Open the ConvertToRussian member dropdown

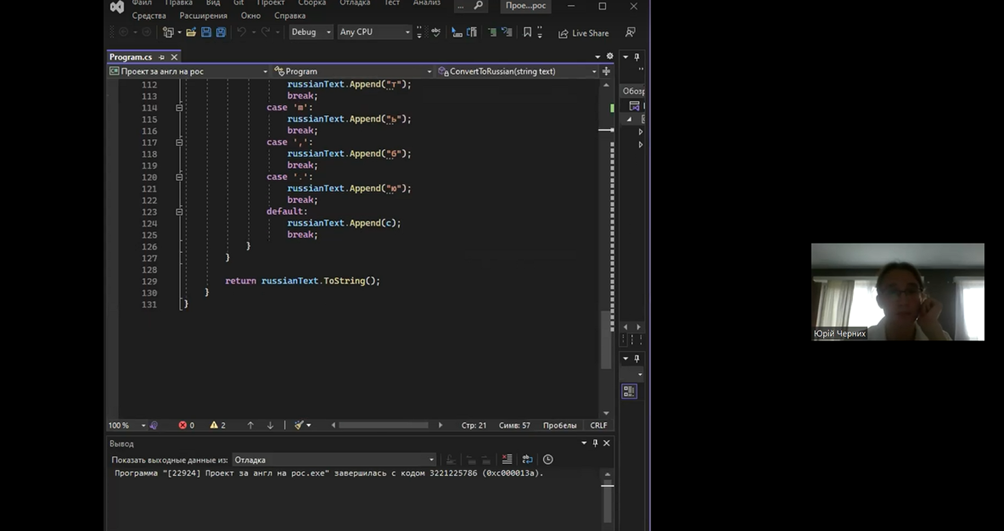[x=517, y=71]
